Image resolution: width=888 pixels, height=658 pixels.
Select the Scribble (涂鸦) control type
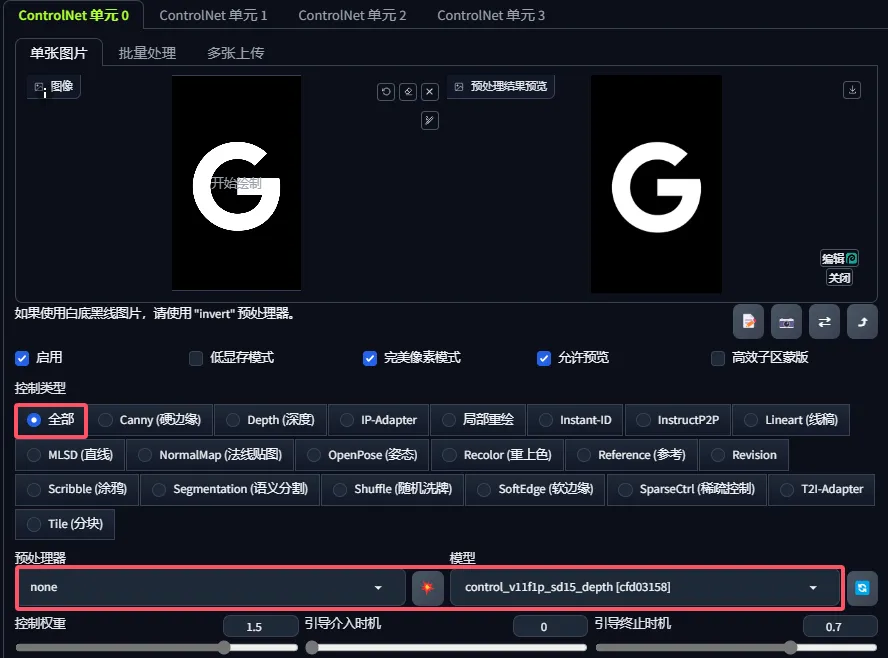coord(77,489)
